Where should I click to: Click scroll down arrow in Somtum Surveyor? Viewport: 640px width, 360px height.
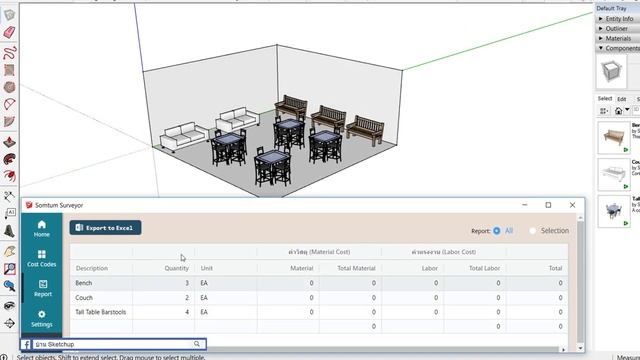point(580,348)
